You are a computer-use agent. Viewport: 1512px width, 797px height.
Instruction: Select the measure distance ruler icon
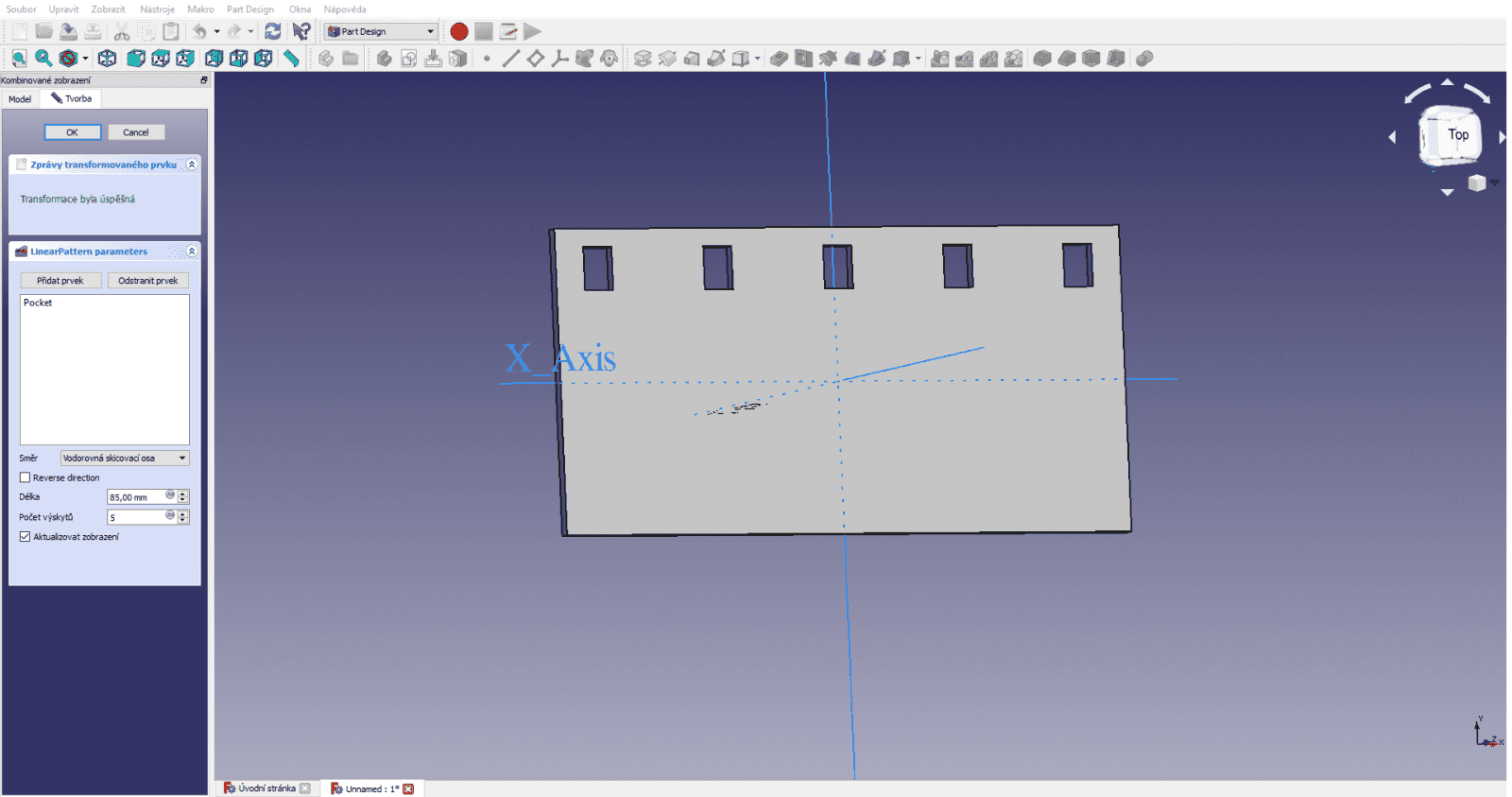point(291,59)
